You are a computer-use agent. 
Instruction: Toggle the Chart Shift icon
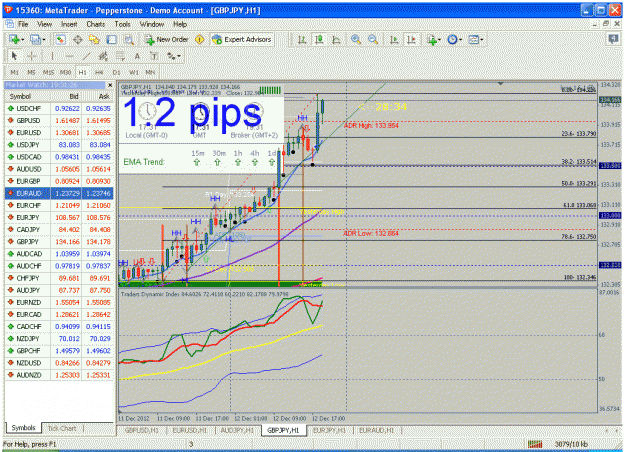coord(411,39)
